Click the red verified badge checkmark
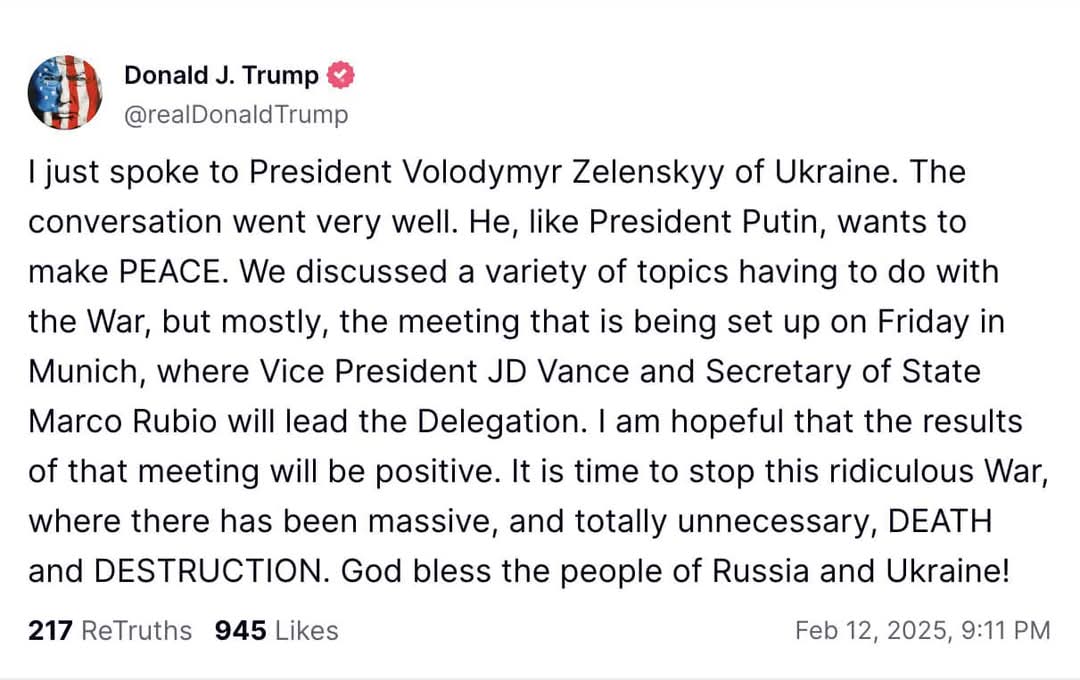1080x680 pixels. 341,75
